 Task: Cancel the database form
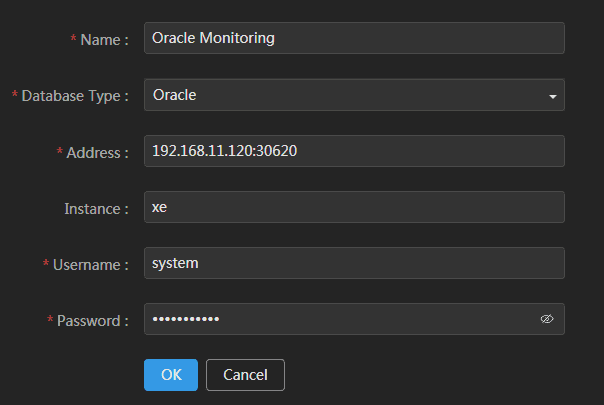point(245,375)
